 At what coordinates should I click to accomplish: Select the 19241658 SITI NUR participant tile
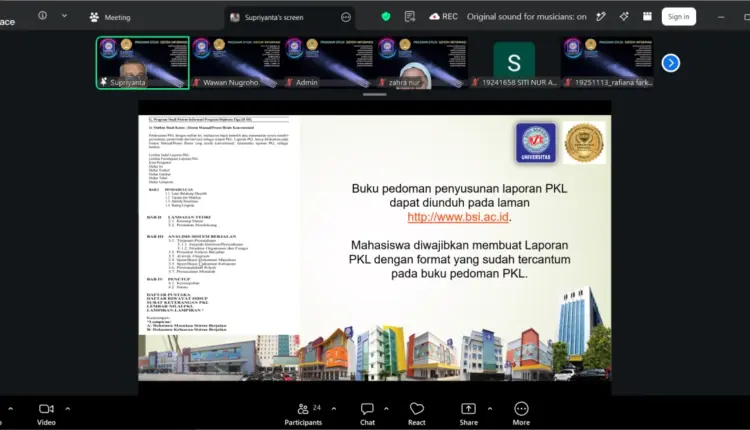[515, 63]
